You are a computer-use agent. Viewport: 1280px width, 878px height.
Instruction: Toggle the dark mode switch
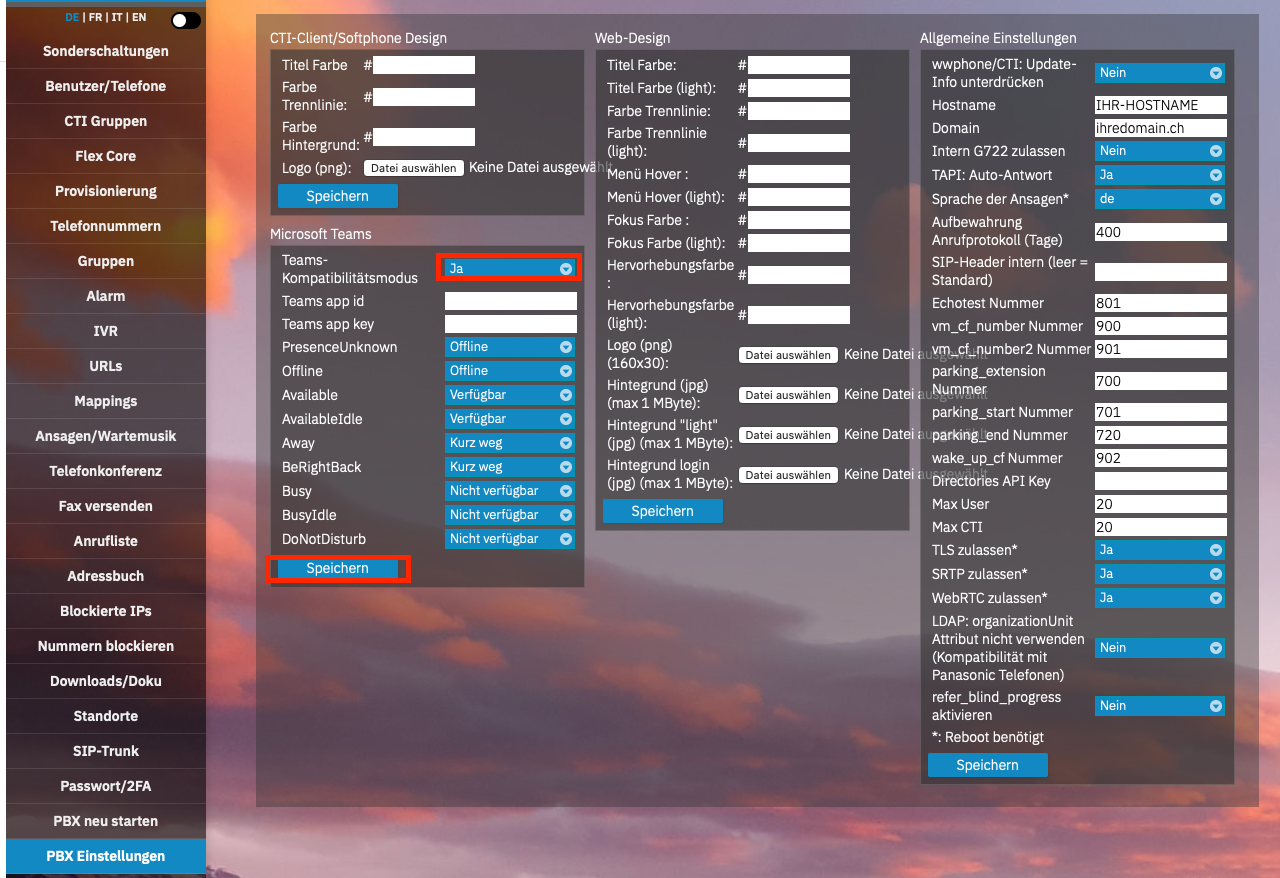point(185,20)
